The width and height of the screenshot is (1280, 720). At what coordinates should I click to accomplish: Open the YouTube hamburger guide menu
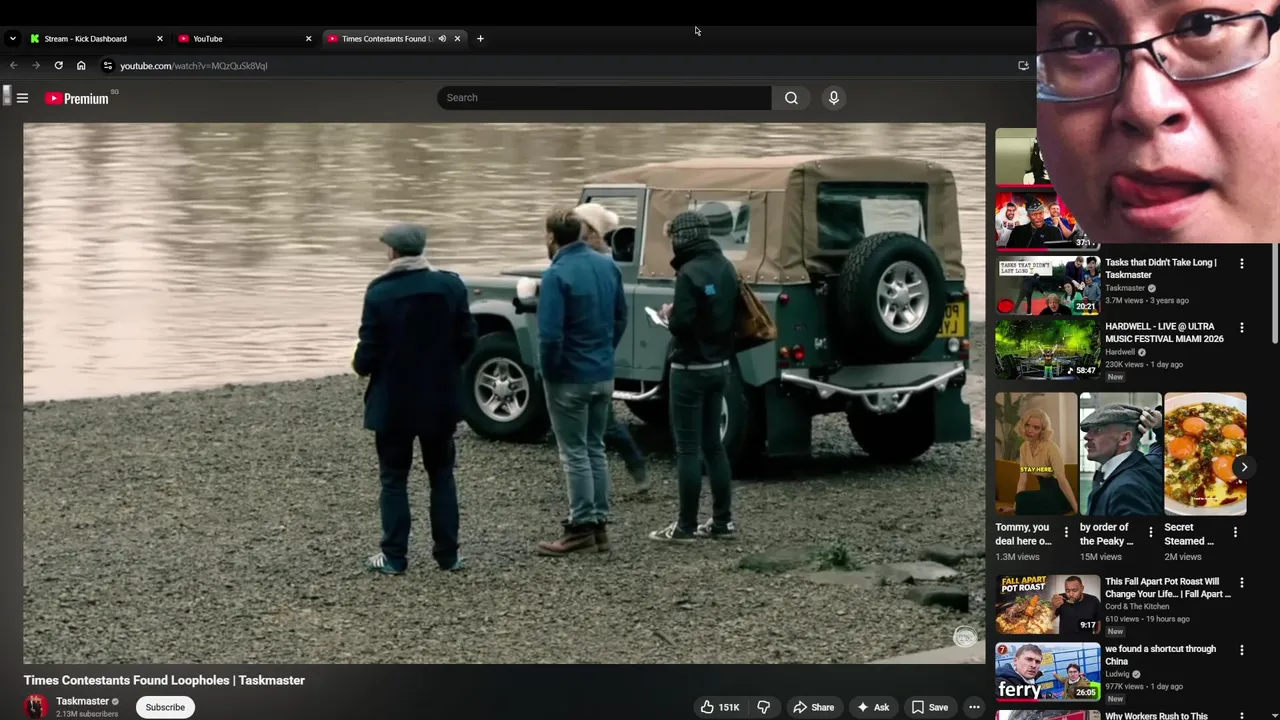(x=22, y=98)
